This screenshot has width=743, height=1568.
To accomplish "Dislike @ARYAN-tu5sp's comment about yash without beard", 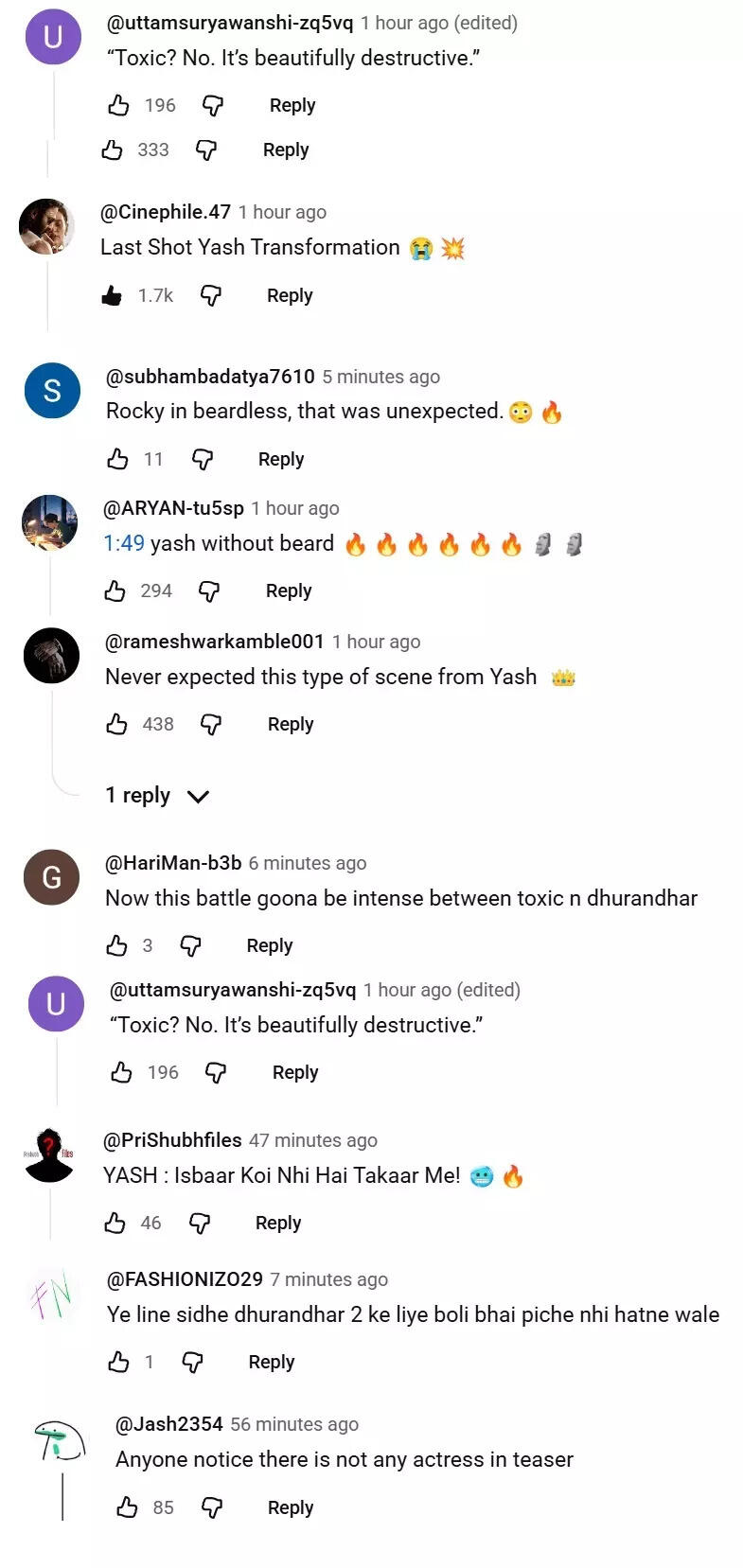I will click(208, 590).
